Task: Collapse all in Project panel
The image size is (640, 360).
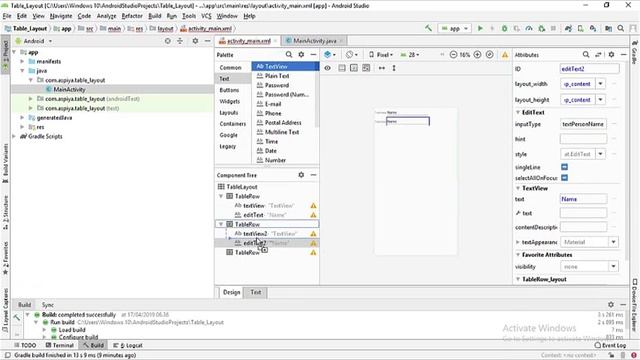Action: click(x=180, y=41)
